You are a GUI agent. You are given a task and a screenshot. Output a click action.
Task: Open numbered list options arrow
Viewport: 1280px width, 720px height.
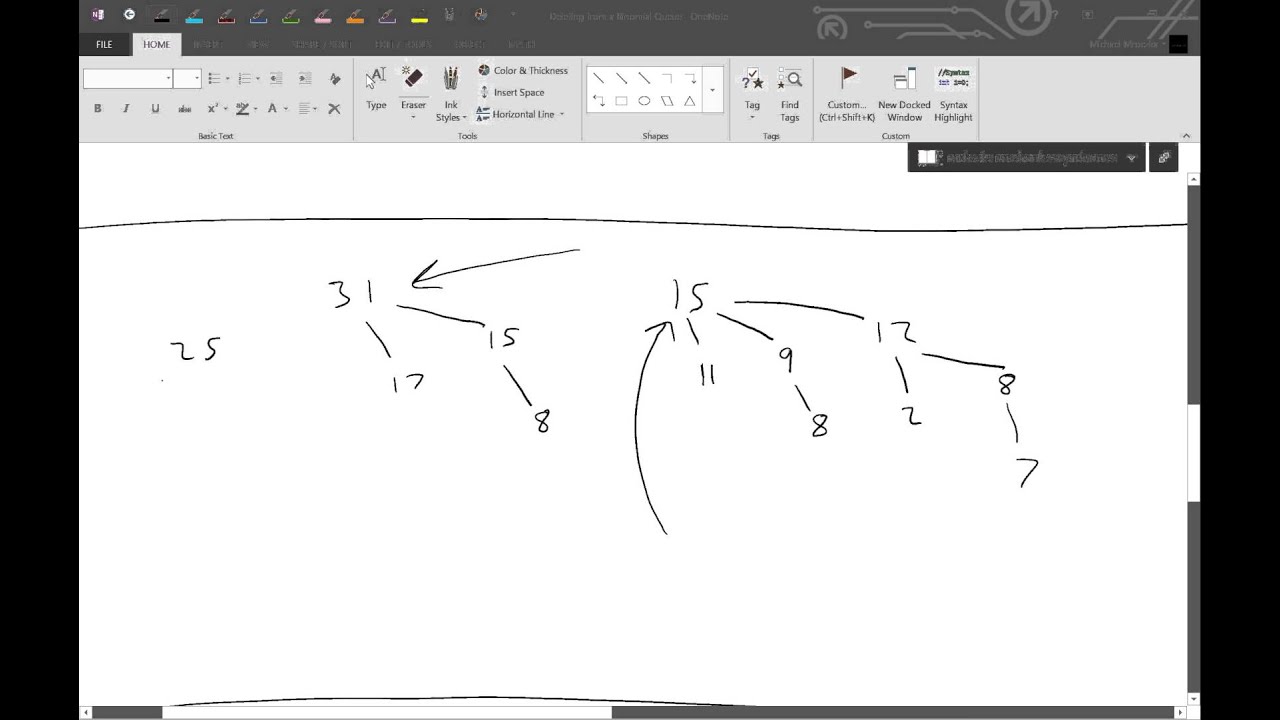(257, 79)
